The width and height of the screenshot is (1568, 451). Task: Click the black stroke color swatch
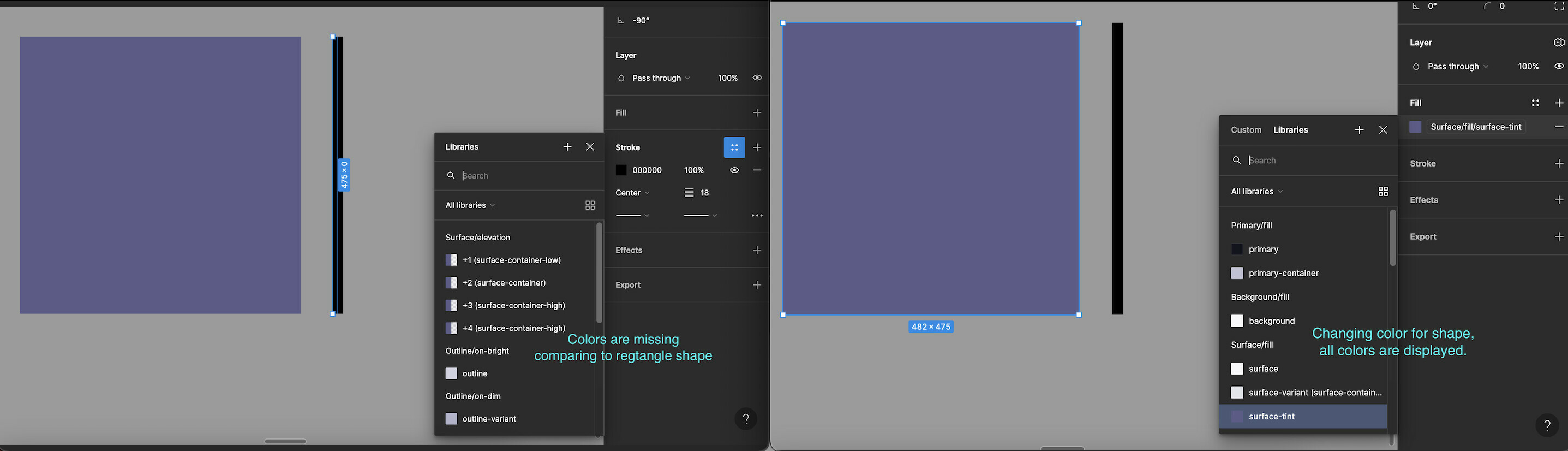tap(621, 170)
